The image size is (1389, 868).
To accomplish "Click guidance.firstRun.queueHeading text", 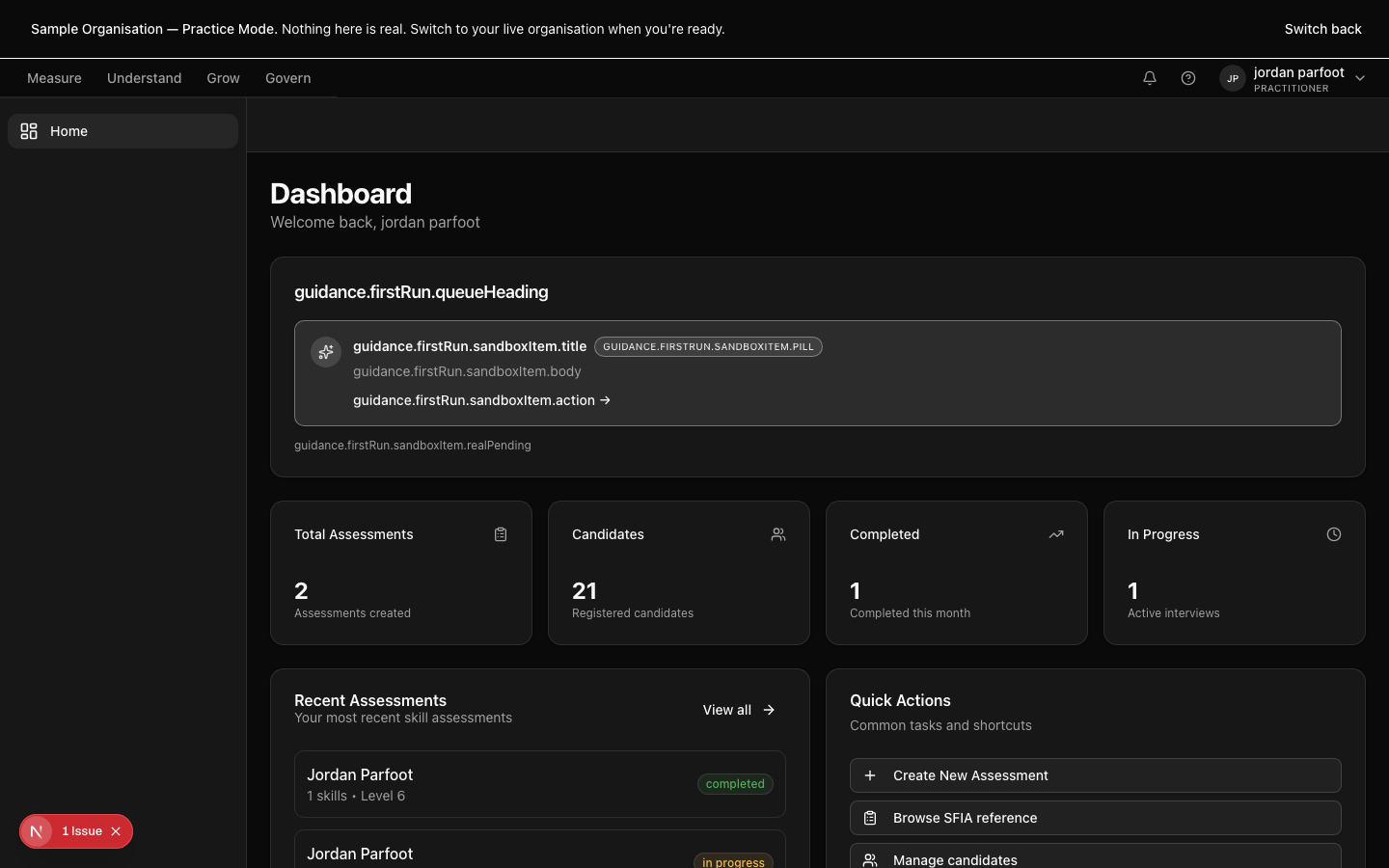I will tap(421, 292).
